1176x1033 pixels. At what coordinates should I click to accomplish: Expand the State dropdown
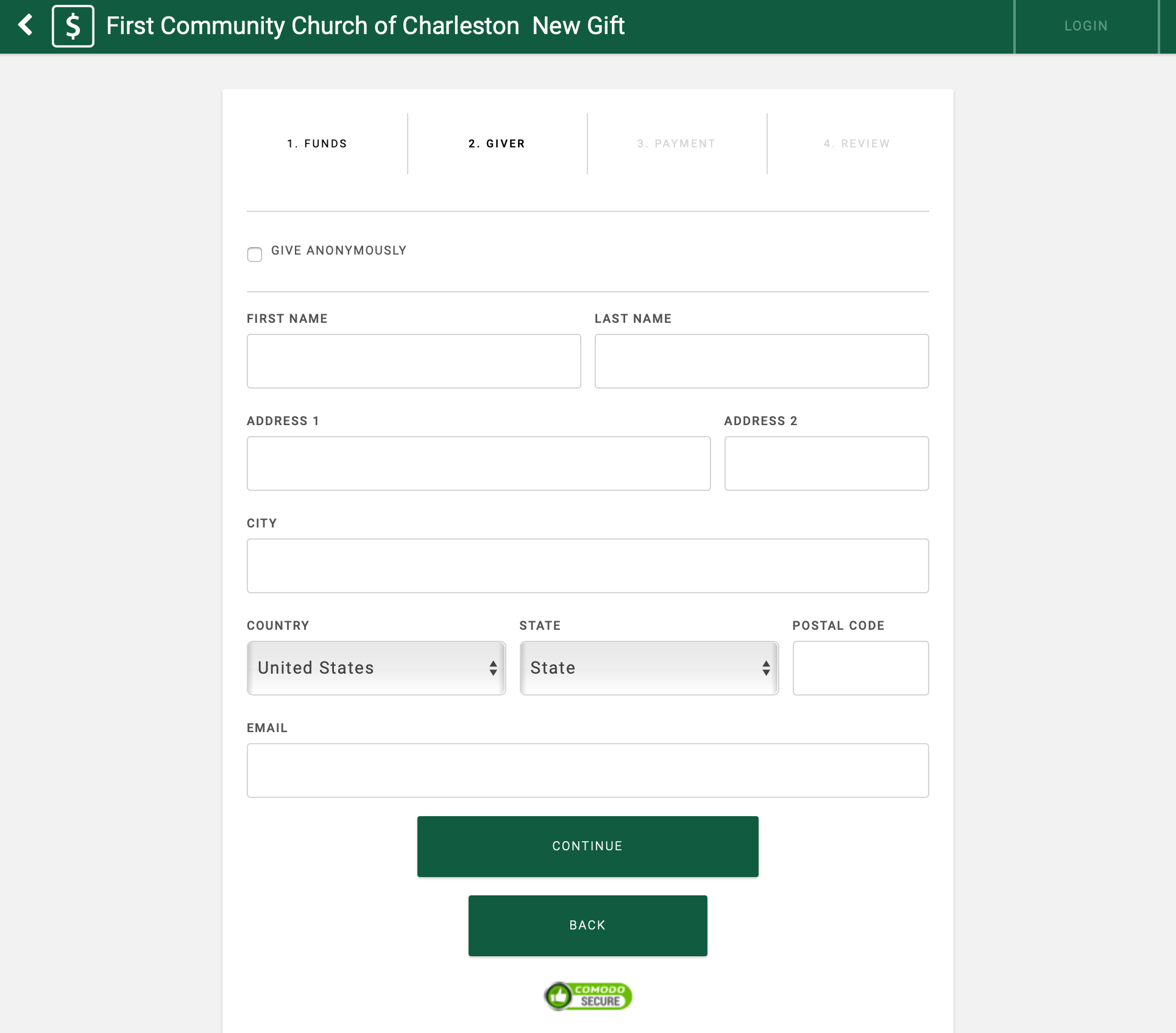click(649, 668)
